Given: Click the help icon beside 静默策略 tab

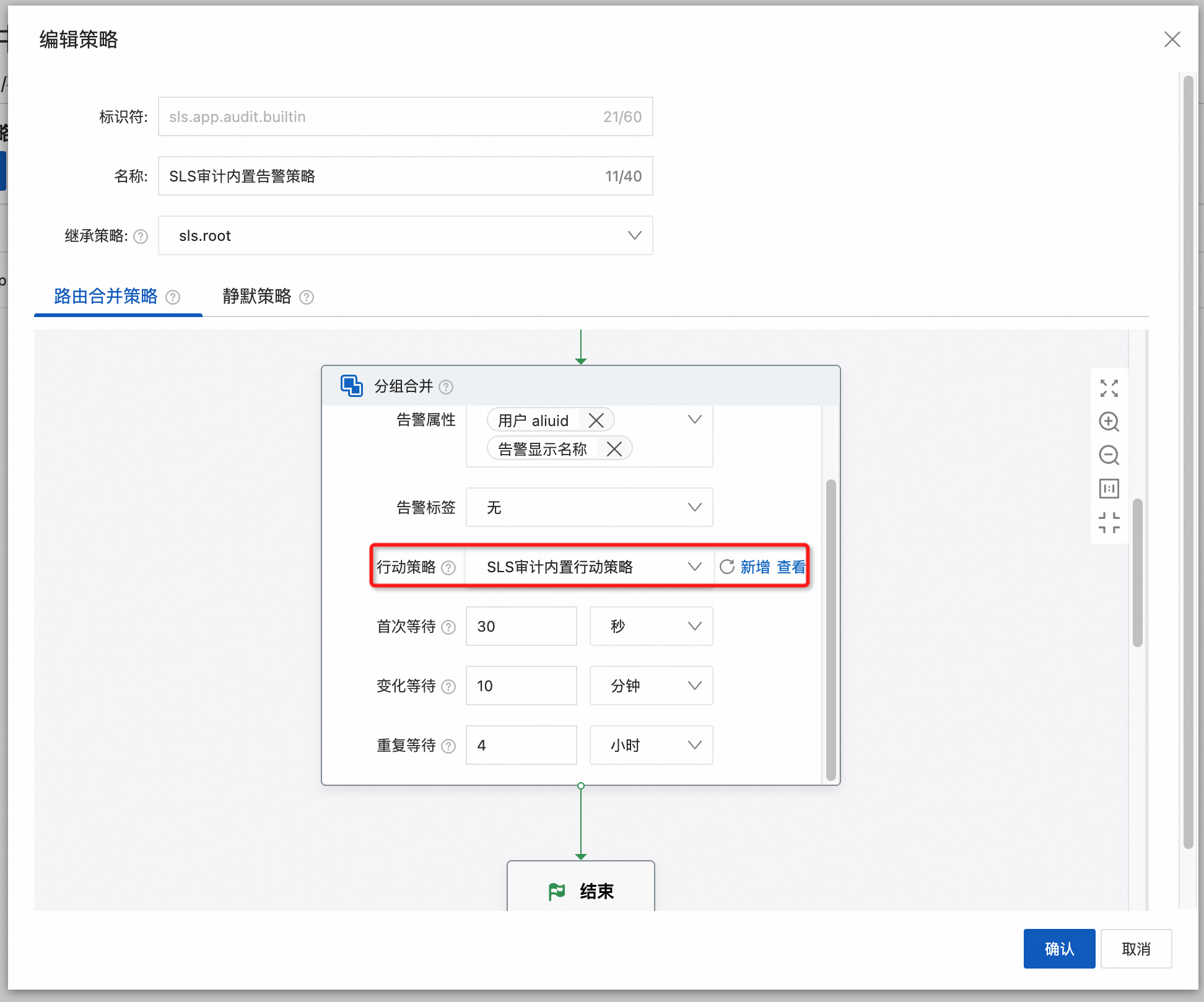Looking at the screenshot, I should pyautogui.click(x=307, y=297).
